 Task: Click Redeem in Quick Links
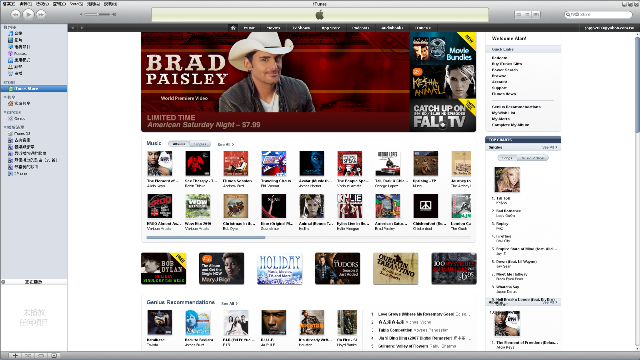tap(499, 58)
